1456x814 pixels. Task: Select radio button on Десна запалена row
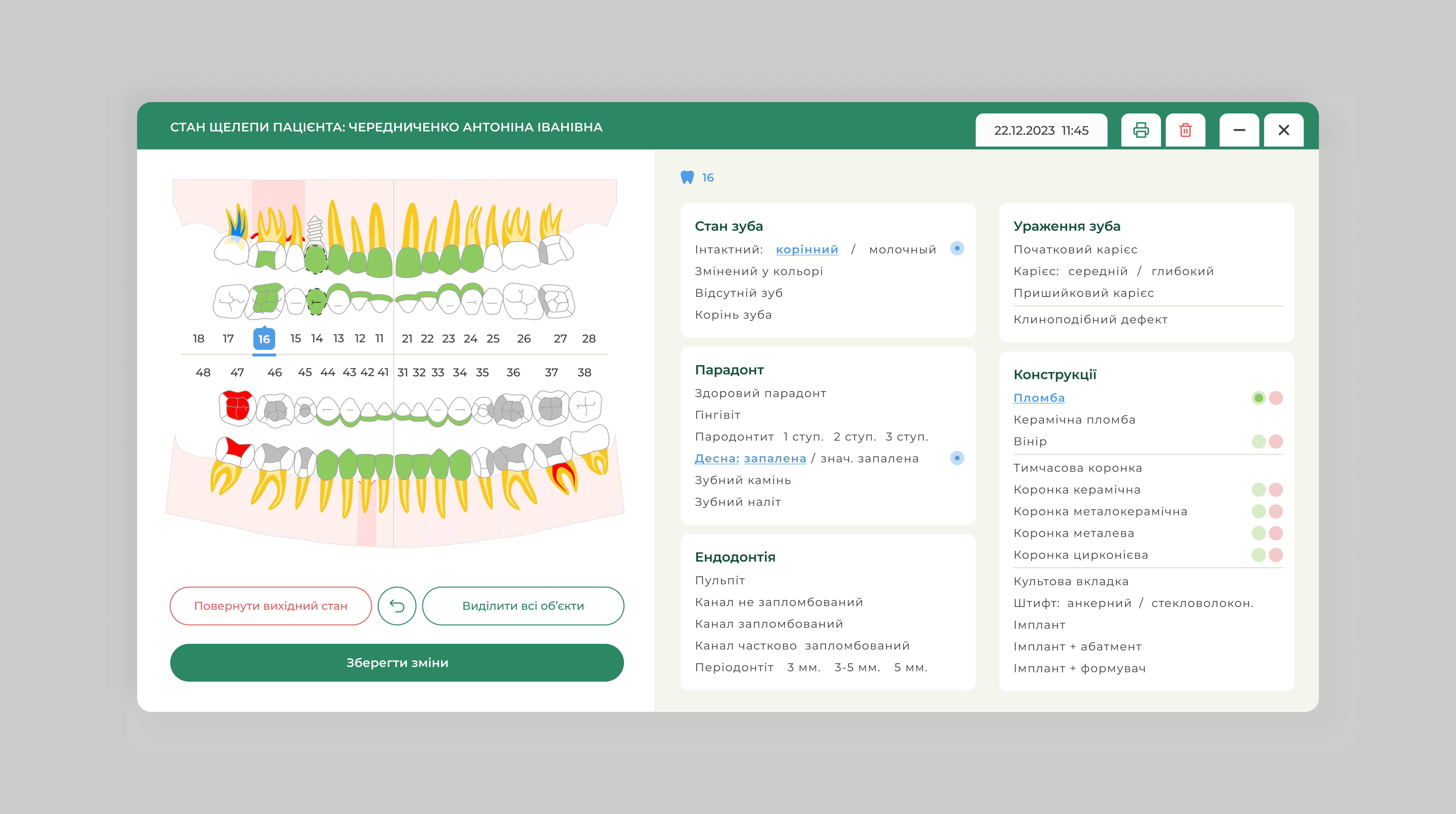(957, 458)
